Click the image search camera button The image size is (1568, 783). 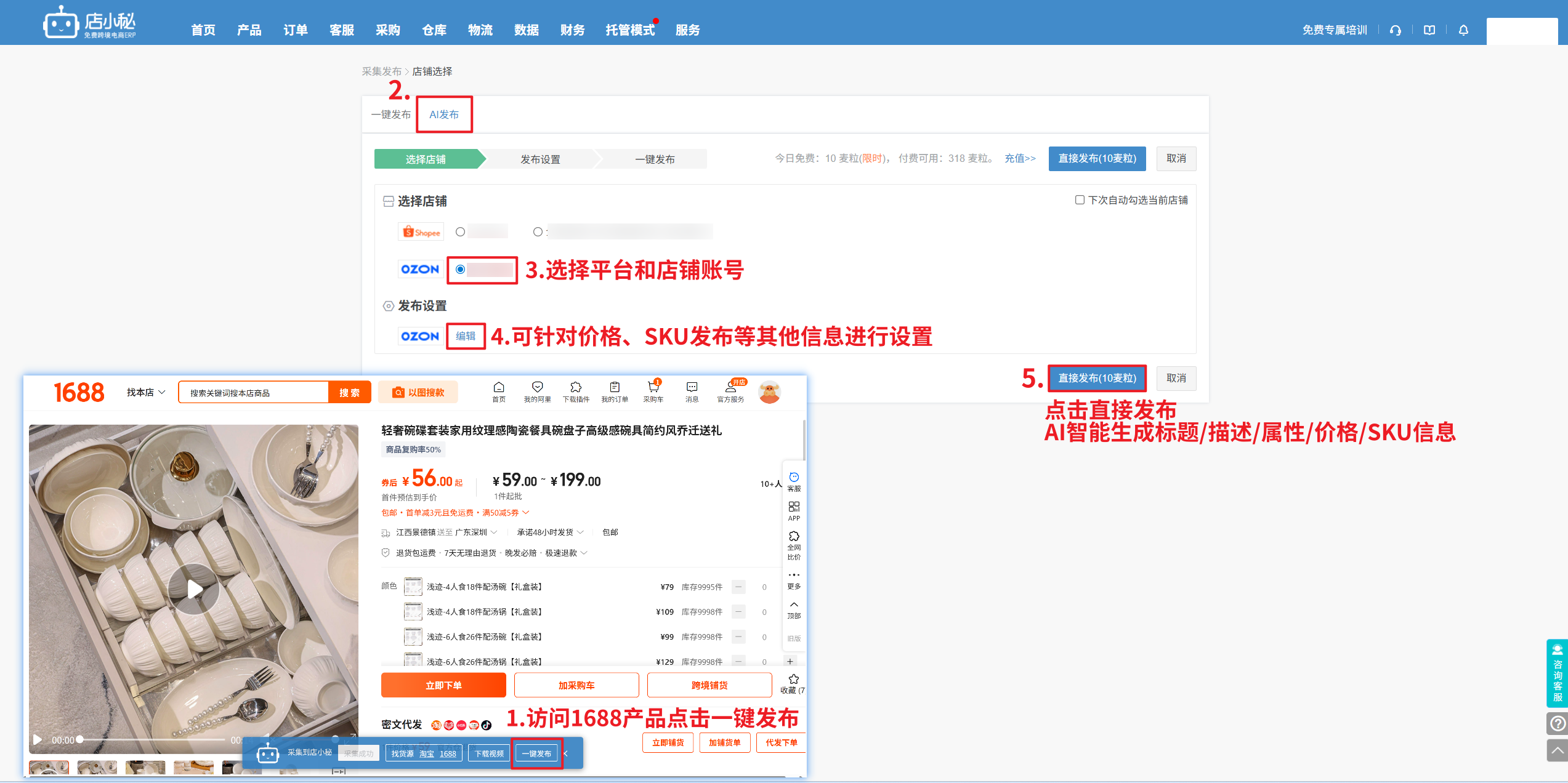coord(418,392)
